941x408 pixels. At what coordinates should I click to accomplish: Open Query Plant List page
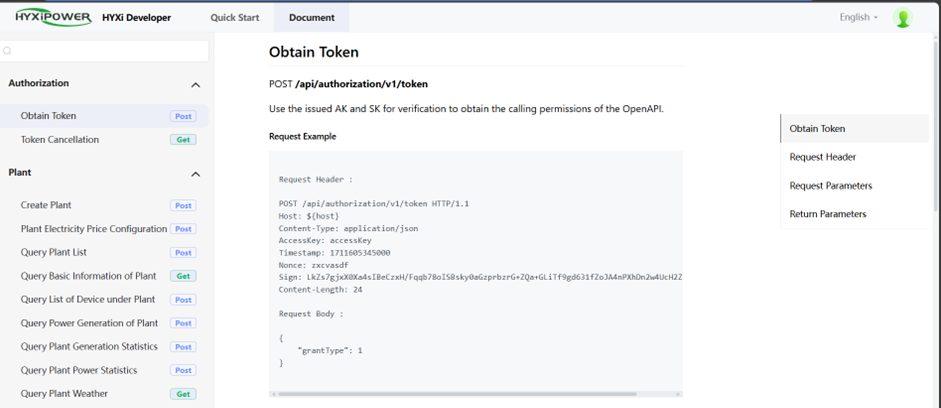[x=54, y=253]
